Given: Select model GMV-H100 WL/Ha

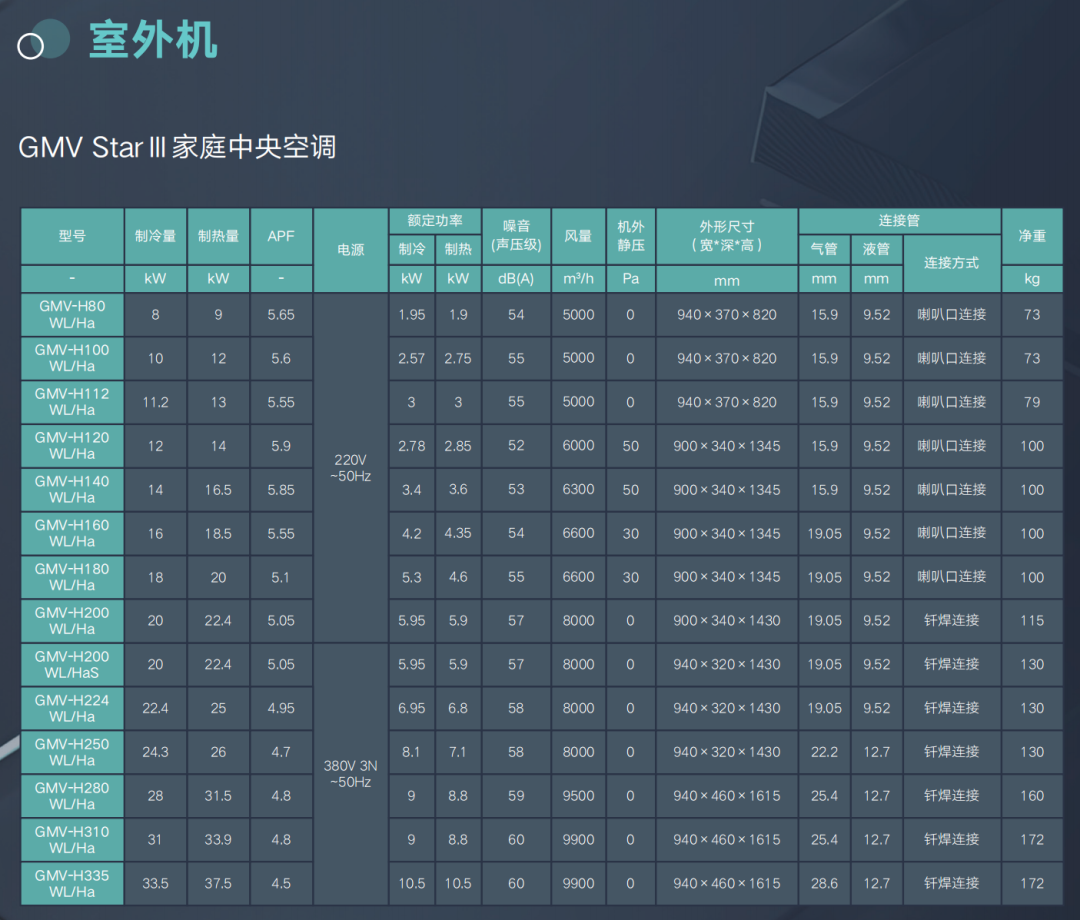Looking at the screenshot, I should (72, 358).
